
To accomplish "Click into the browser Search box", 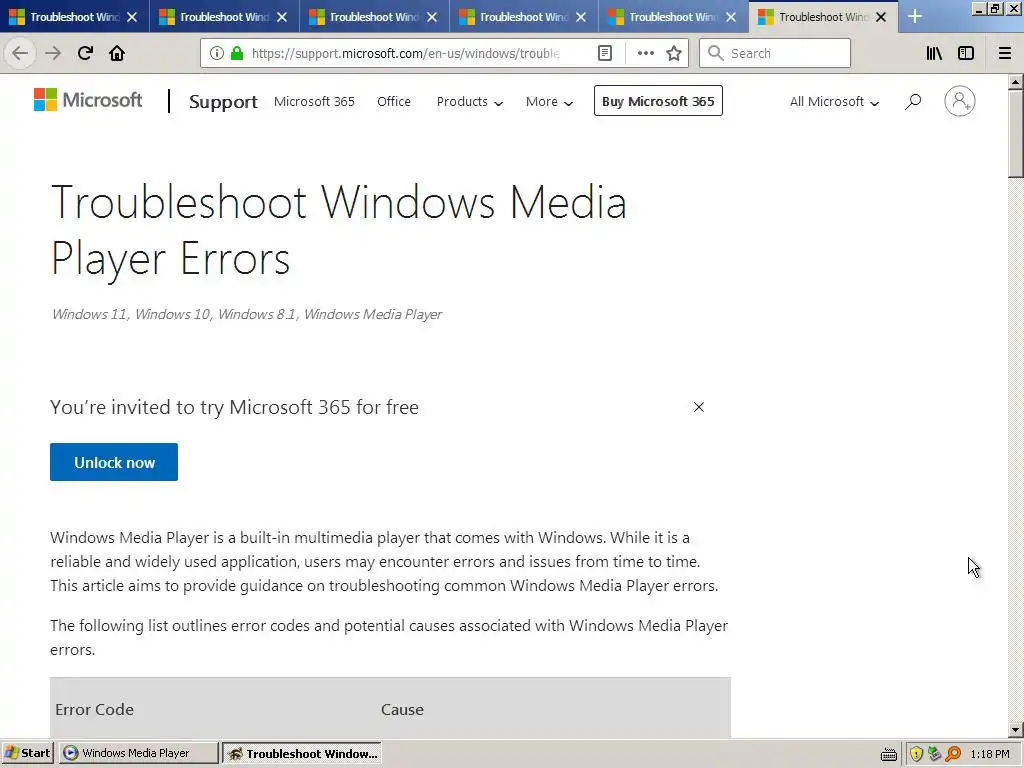I will [775, 53].
